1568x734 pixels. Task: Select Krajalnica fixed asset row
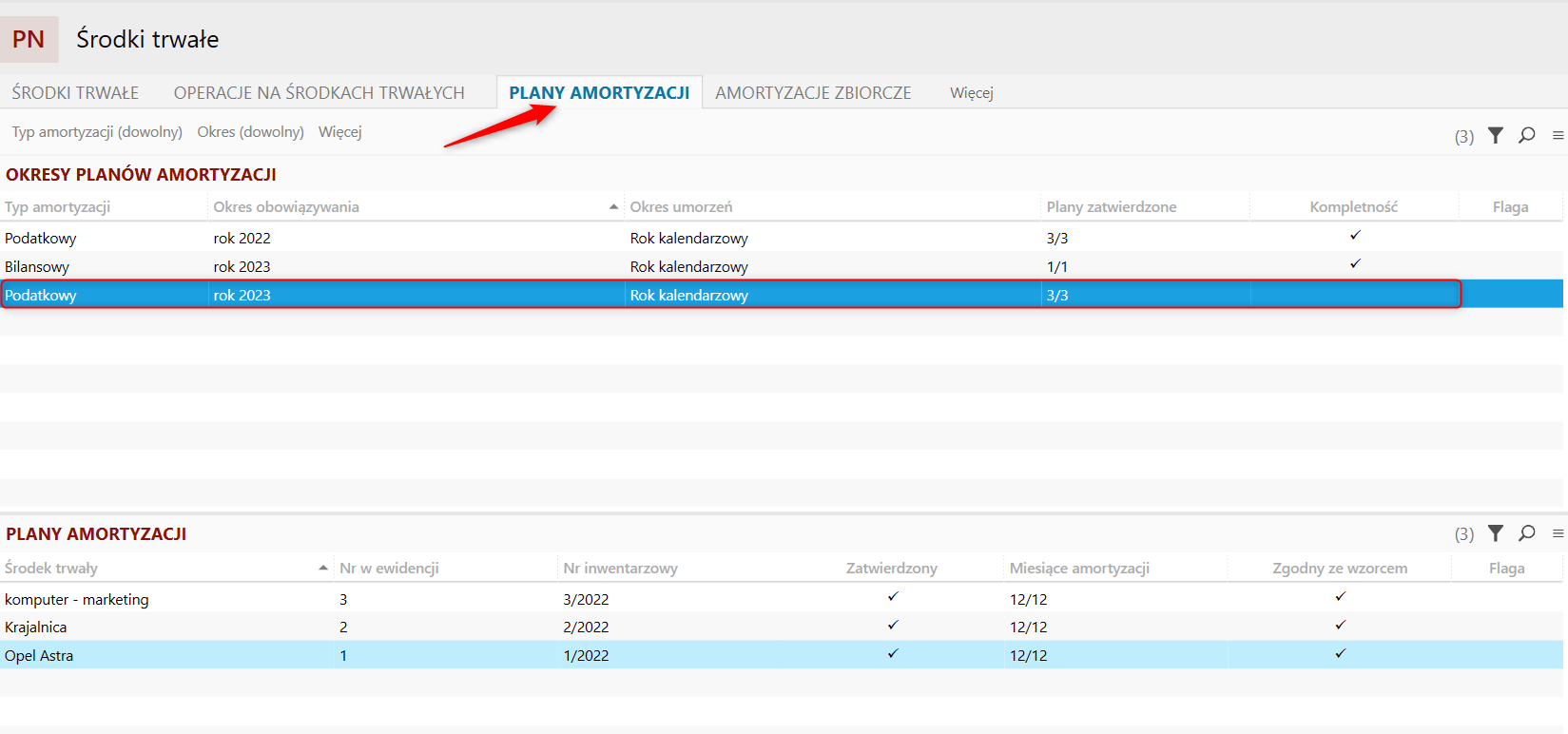[782, 627]
